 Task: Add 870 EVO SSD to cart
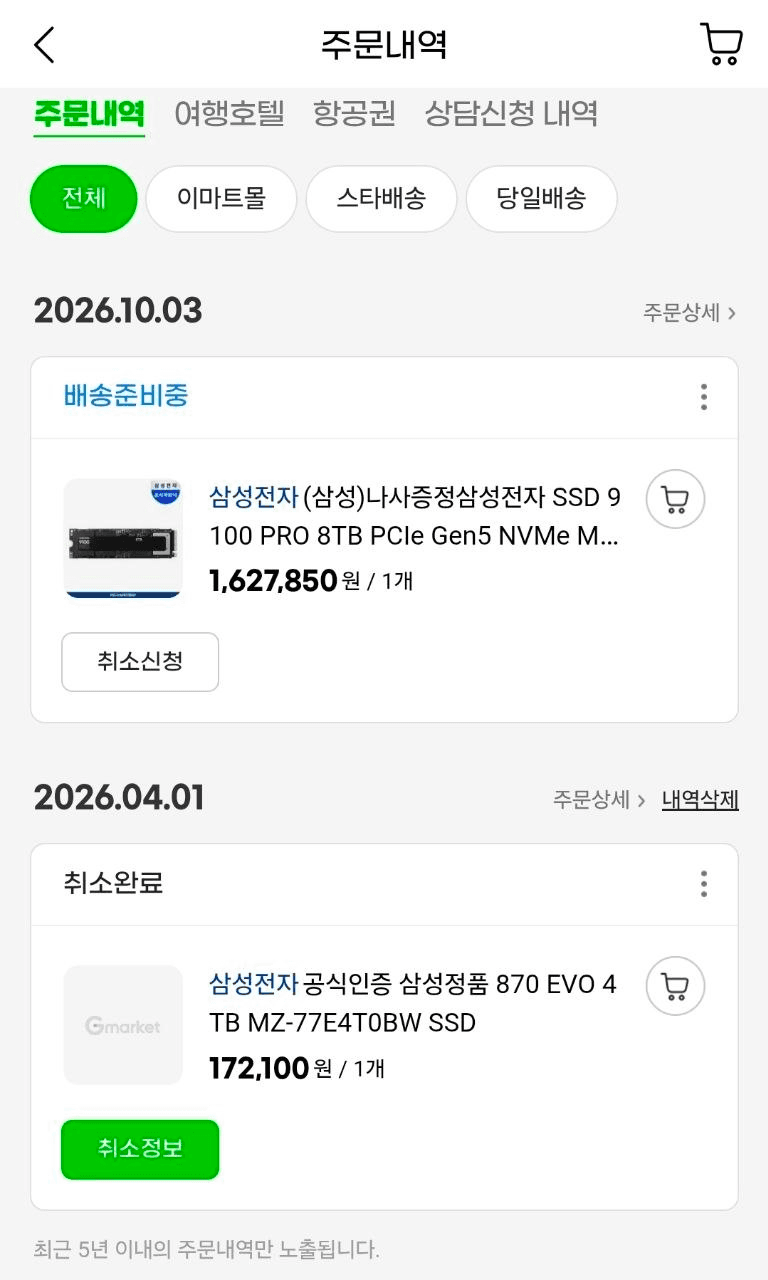[x=676, y=986]
